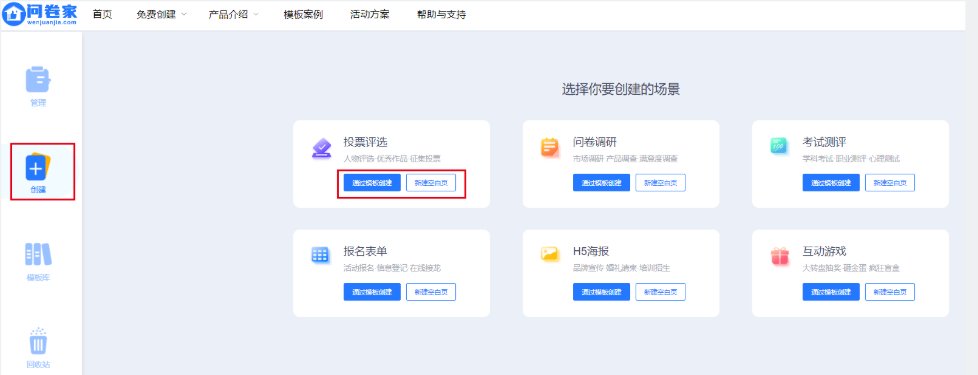
Task: Select the 创建 plus icon in sidebar
Action: 37,166
